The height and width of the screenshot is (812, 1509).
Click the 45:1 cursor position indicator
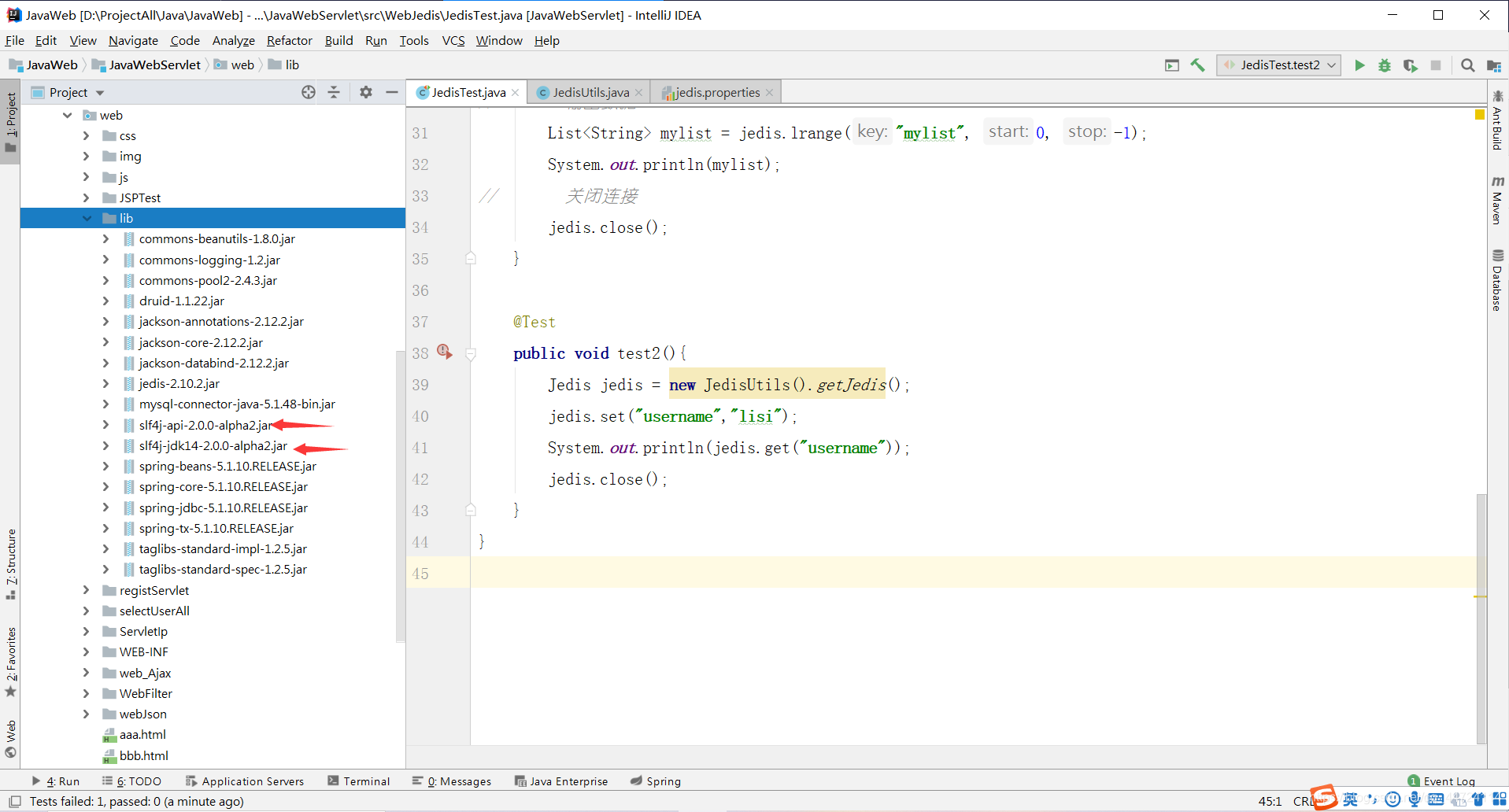click(1270, 802)
